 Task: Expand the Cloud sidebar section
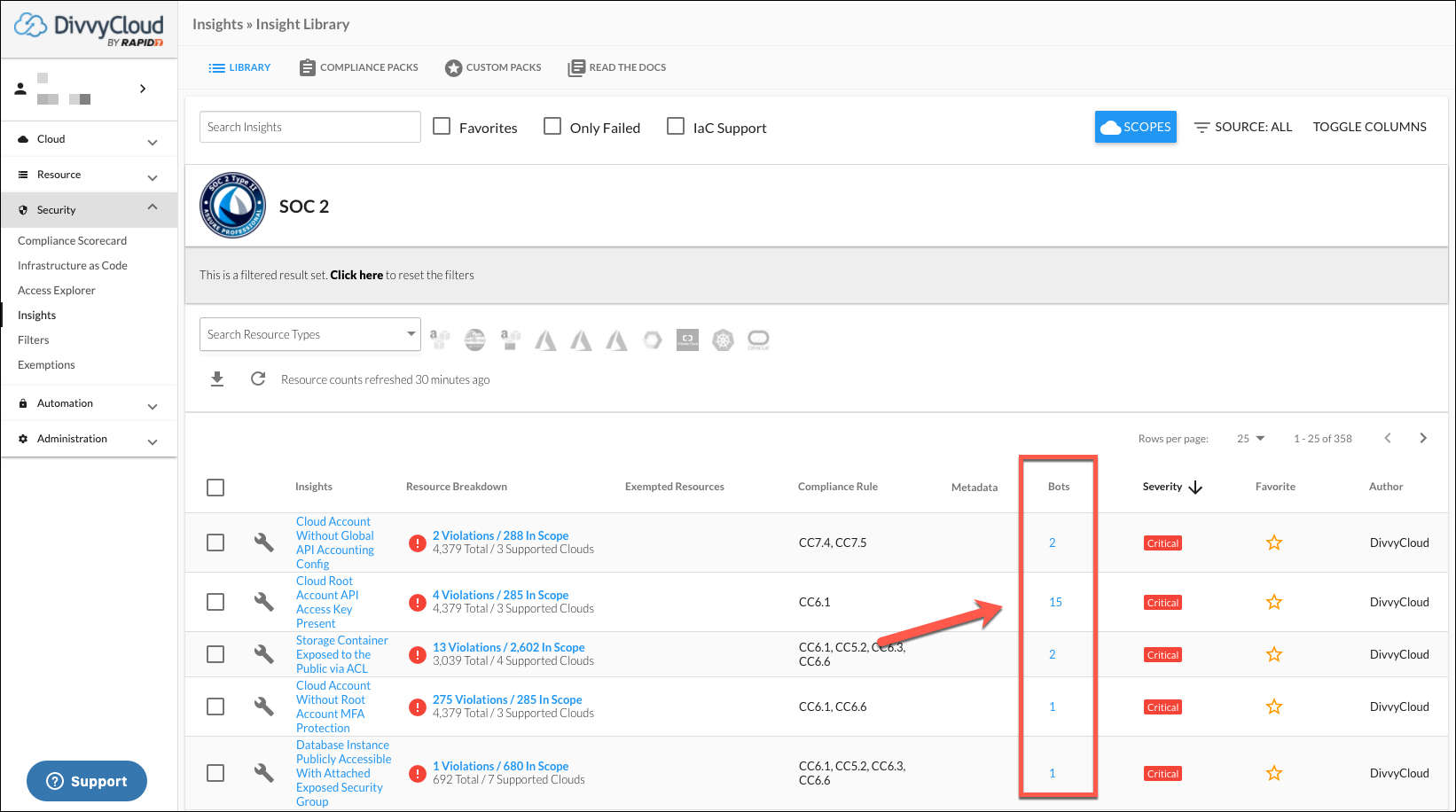click(89, 139)
